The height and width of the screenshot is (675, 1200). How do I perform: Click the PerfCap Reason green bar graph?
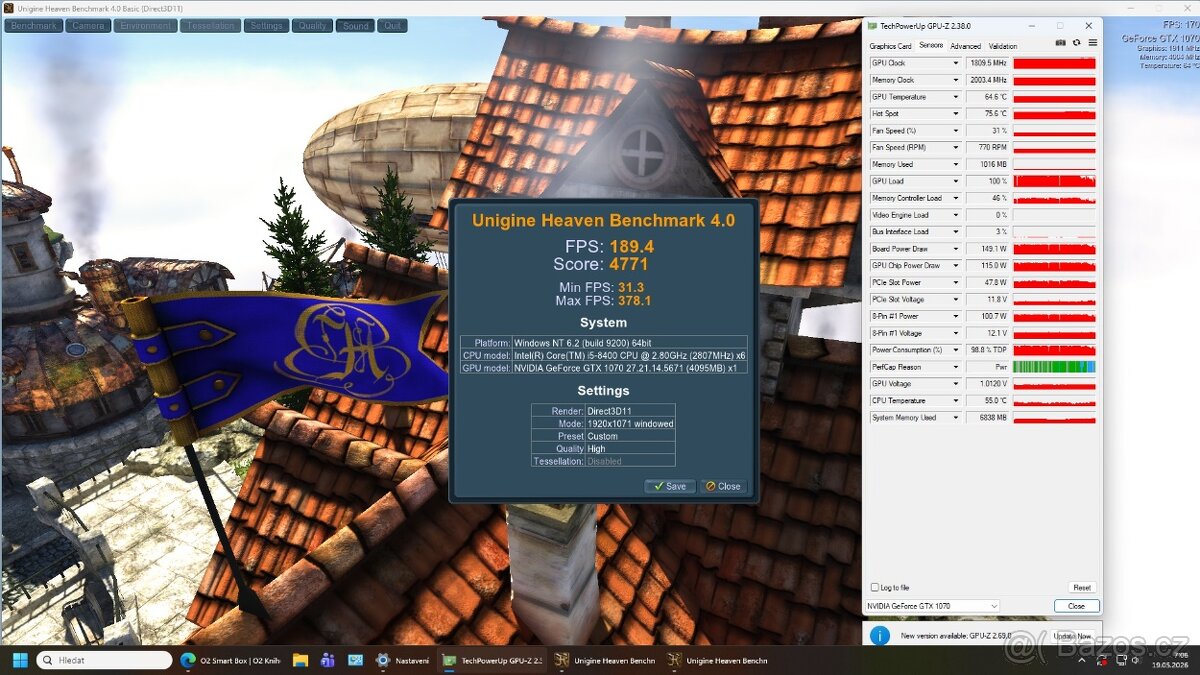point(1055,367)
